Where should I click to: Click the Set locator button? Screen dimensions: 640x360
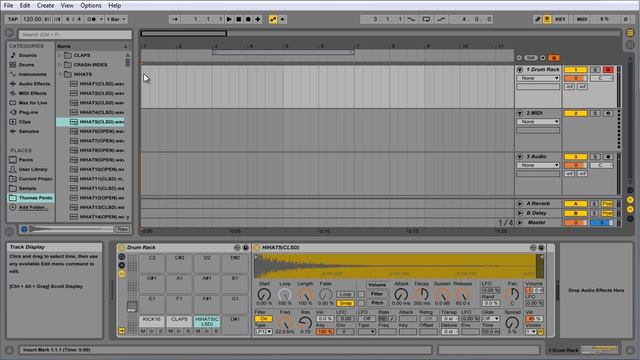tap(531, 58)
